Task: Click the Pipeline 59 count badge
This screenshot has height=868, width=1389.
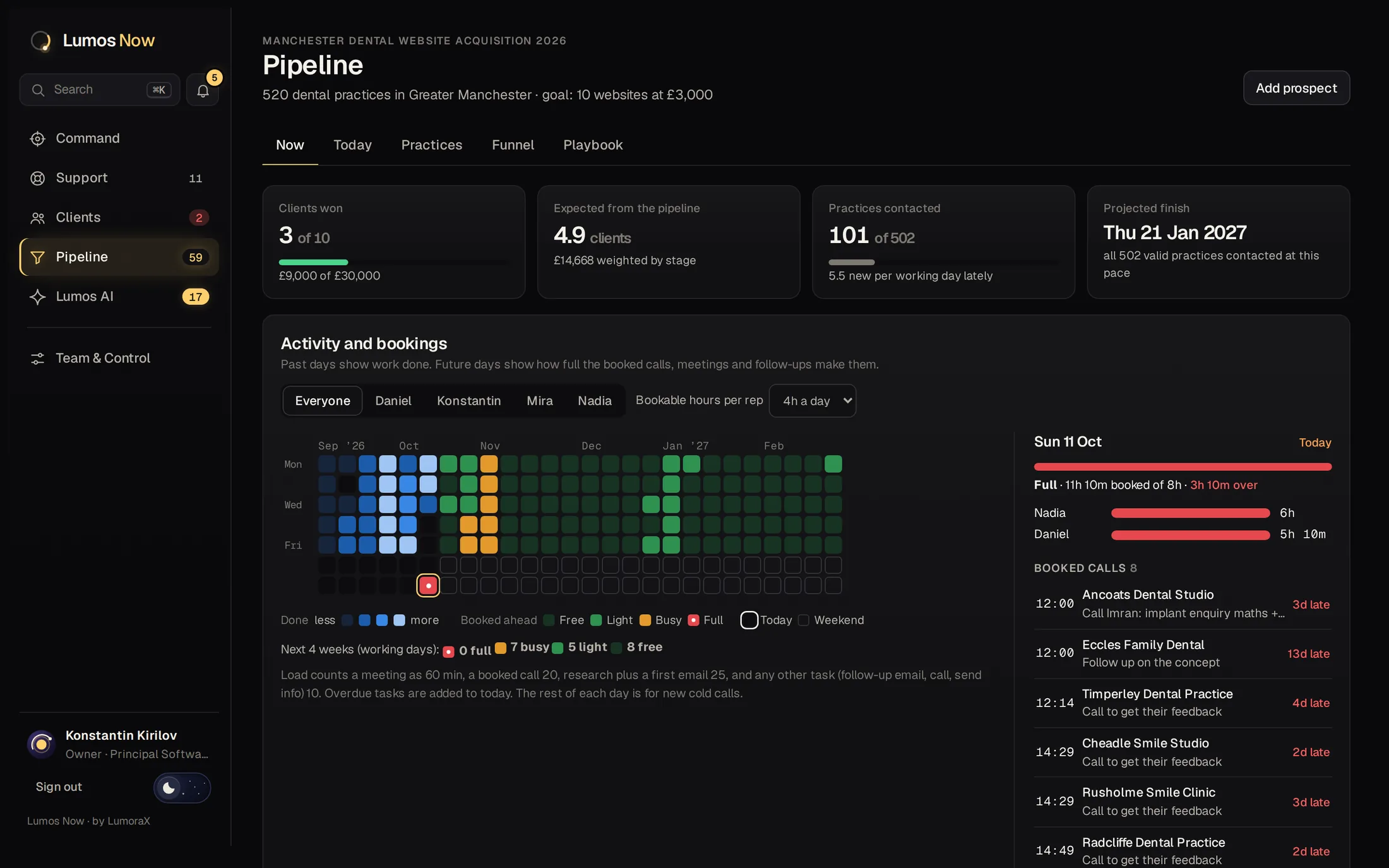Action: coord(196,258)
